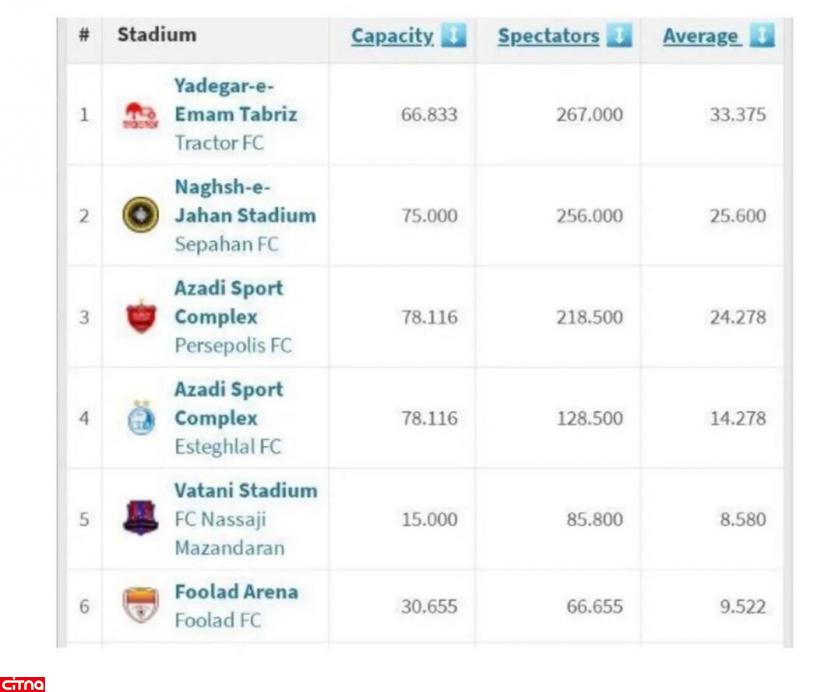The image size is (835, 692).
Task: Sort table by Spectators column
Action: (548, 36)
